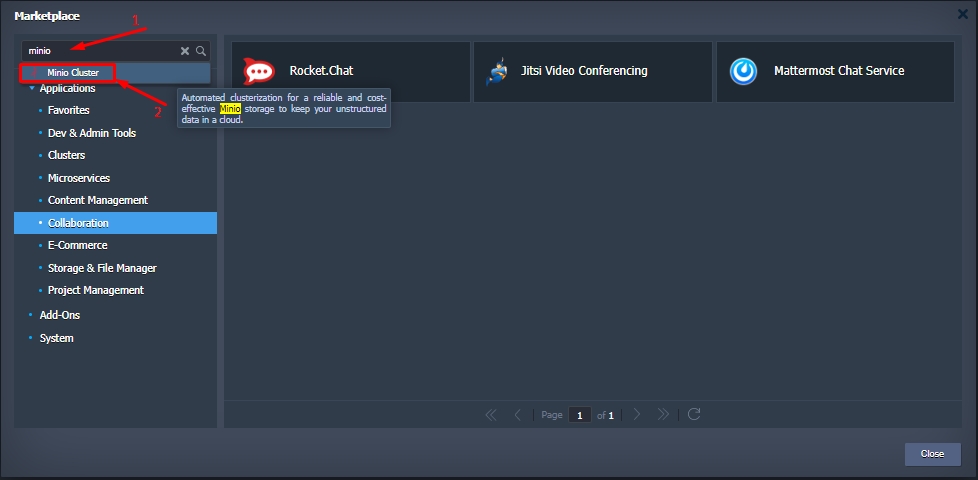Screen dimensions: 978x480
Task: Click the page number input field
Action: pyautogui.click(x=580, y=415)
